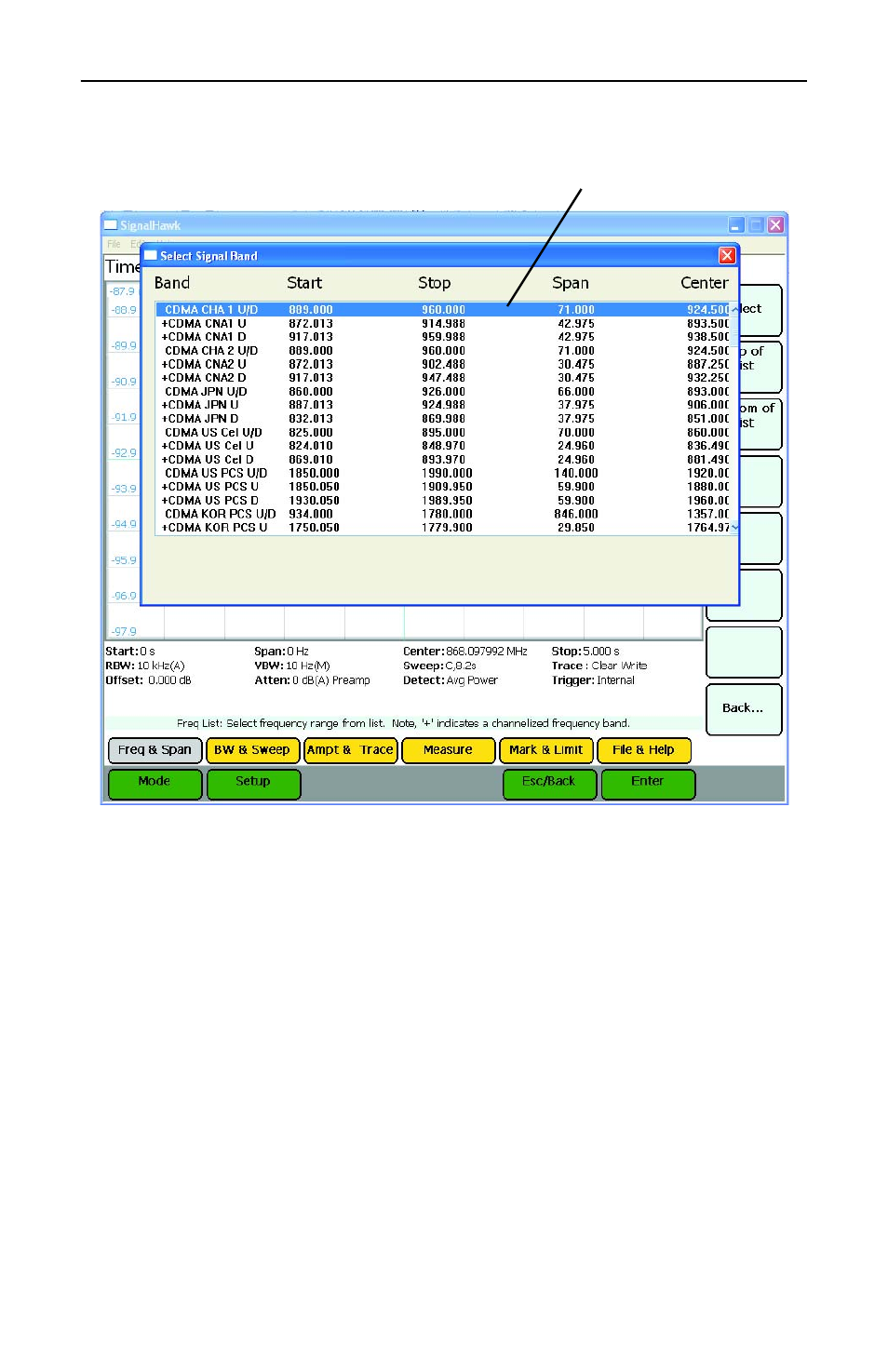Click the green Setup button
Image resolution: width=888 pixels, height=1372 pixels.
point(253,784)
